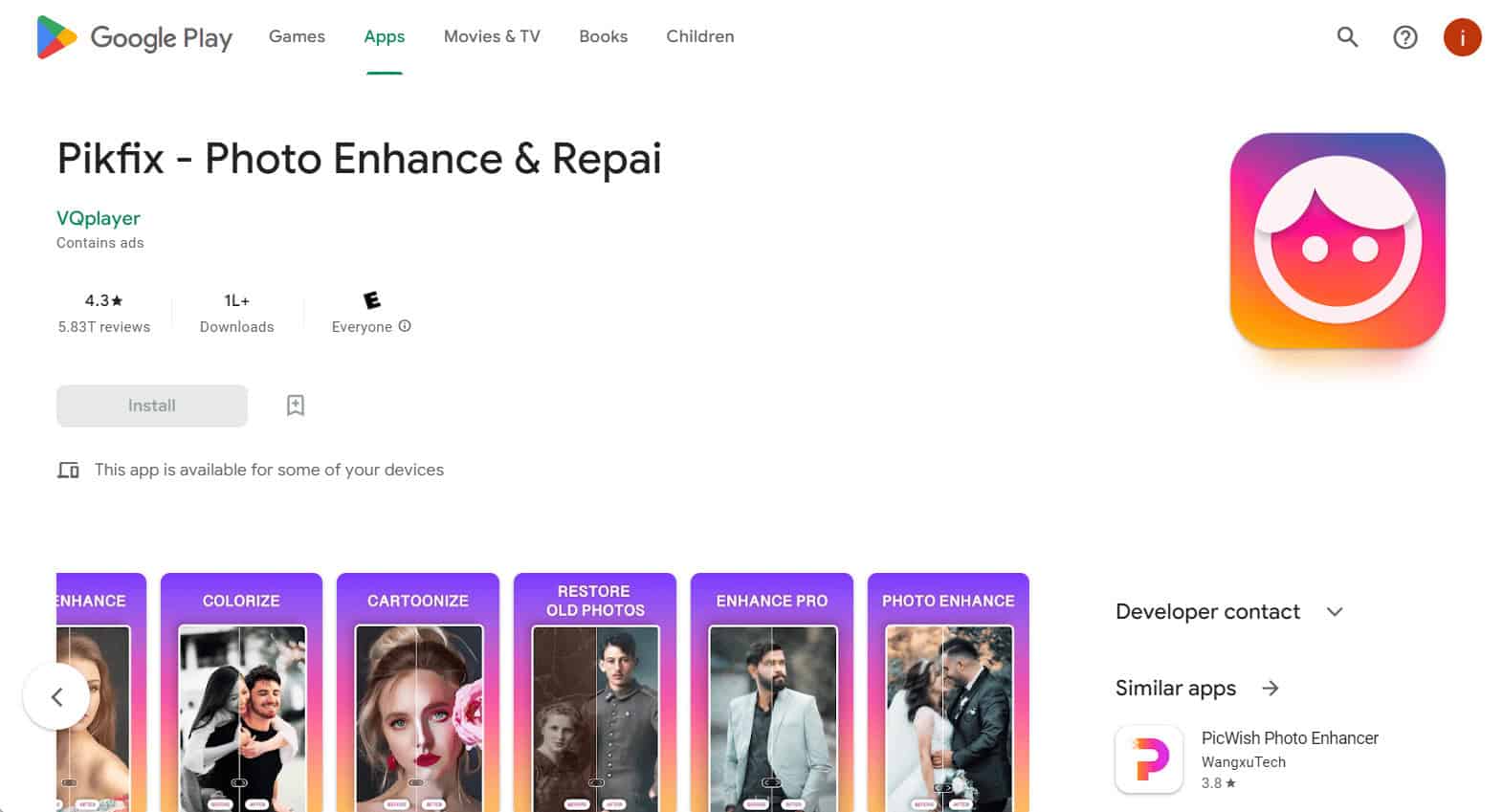This screenshot has height=812, width=1503.
Task: Click the E content rating badge
Action: coord(372,300)
